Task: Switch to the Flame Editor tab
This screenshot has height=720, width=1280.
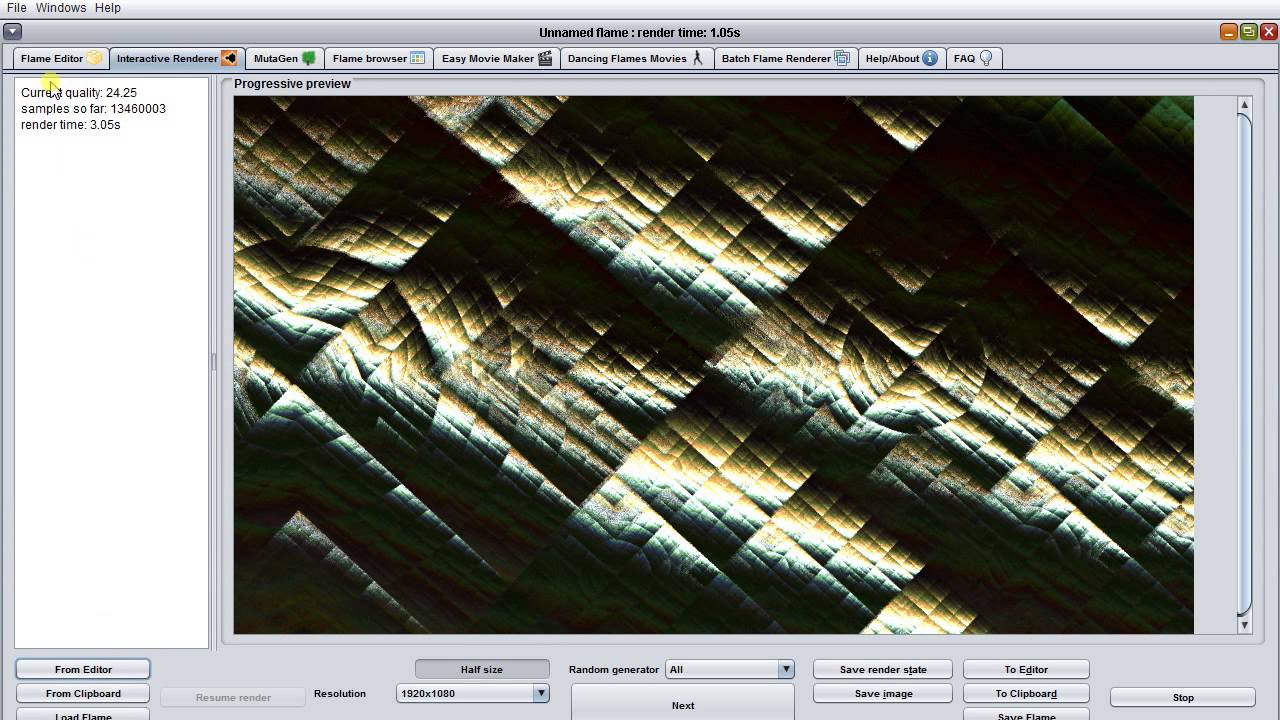Action: pyautogui.click(x=60, y=58)
